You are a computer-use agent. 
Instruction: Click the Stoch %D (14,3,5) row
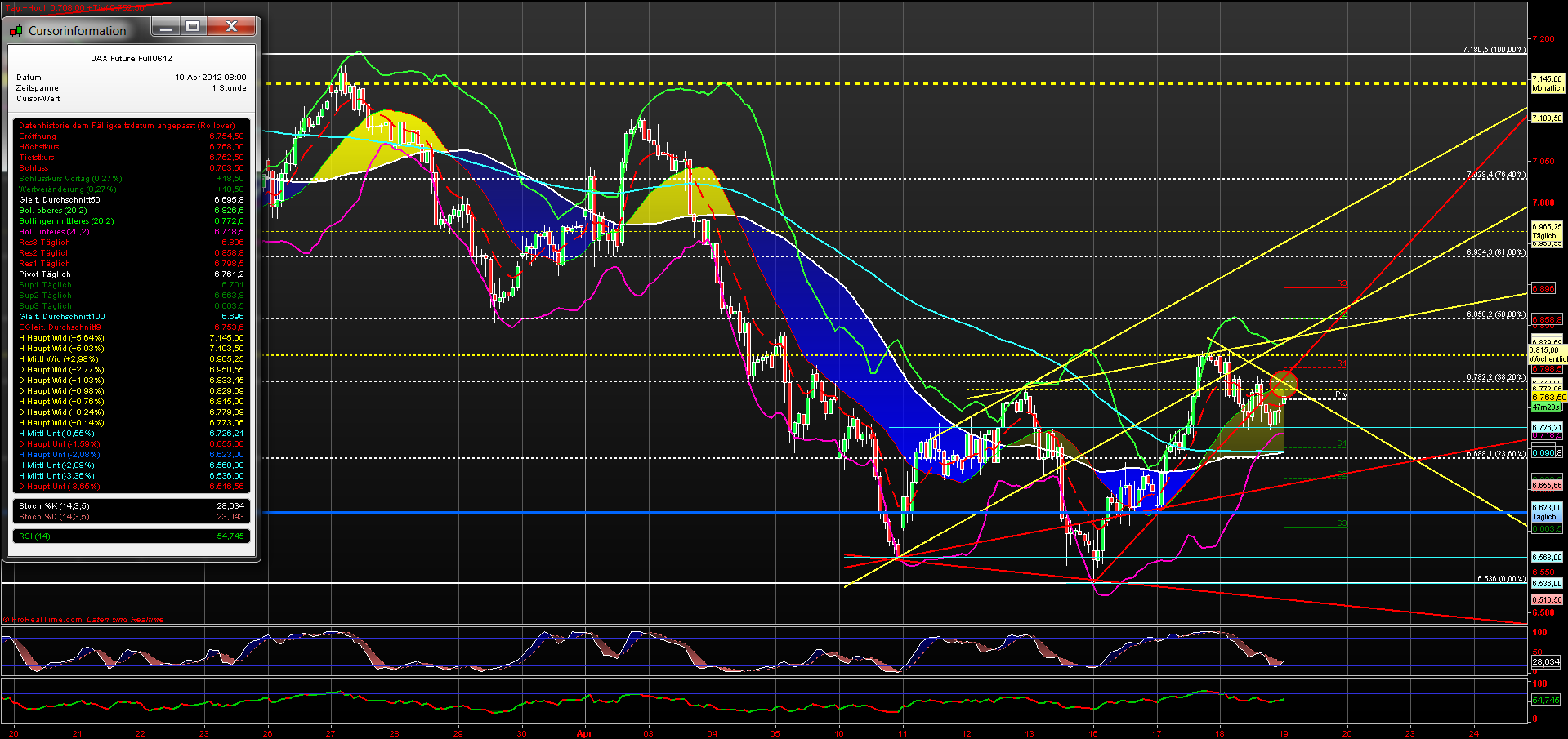pos(131,517)
